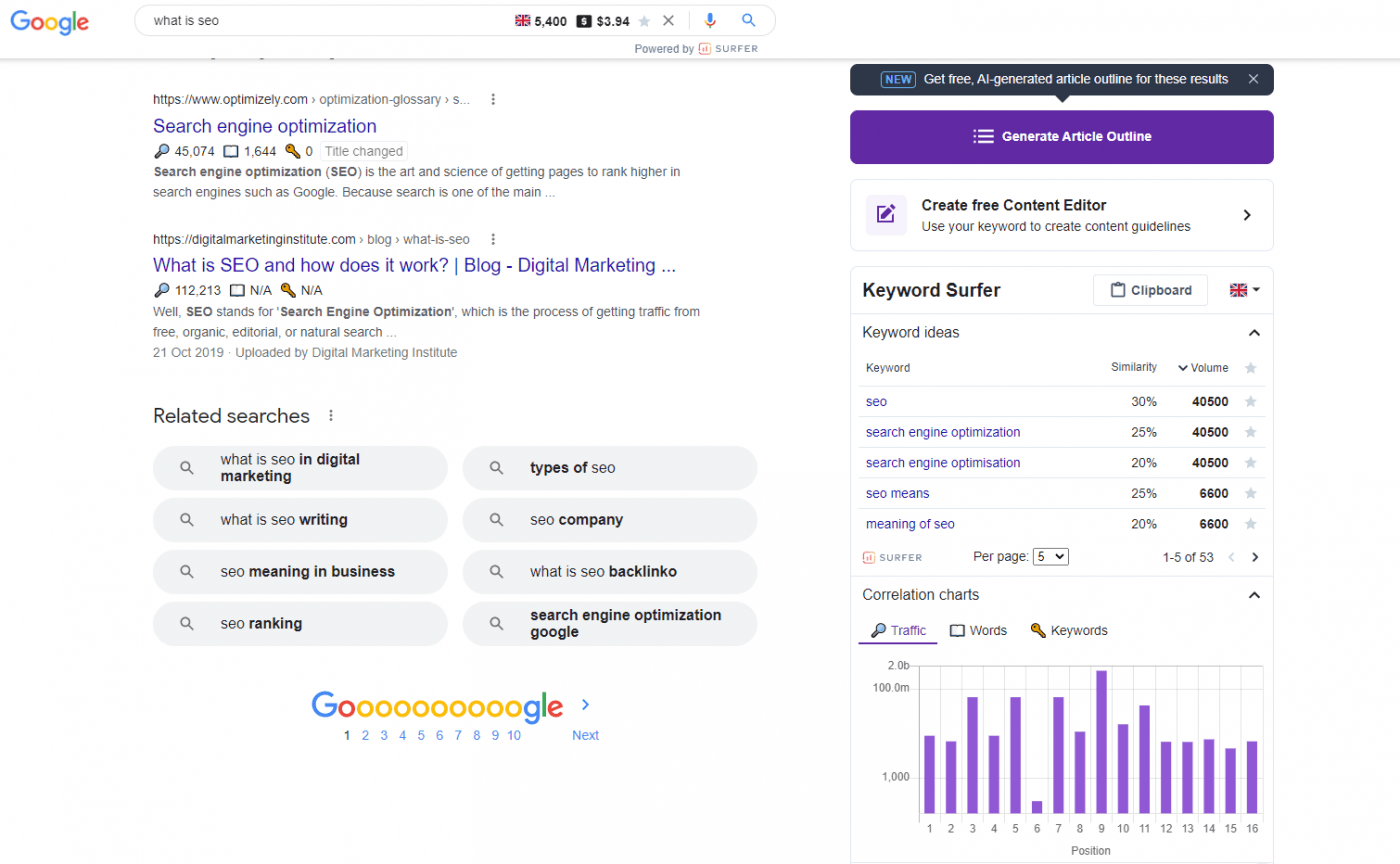Click the magnifier search button
This screenshot has height=864, width=1400.
click(749, 20)
